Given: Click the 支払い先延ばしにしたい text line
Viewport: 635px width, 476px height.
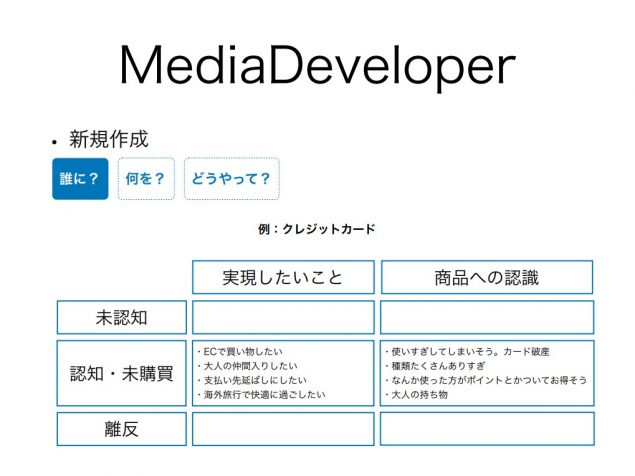Looking at the screenshot, I should coord(252,380).
